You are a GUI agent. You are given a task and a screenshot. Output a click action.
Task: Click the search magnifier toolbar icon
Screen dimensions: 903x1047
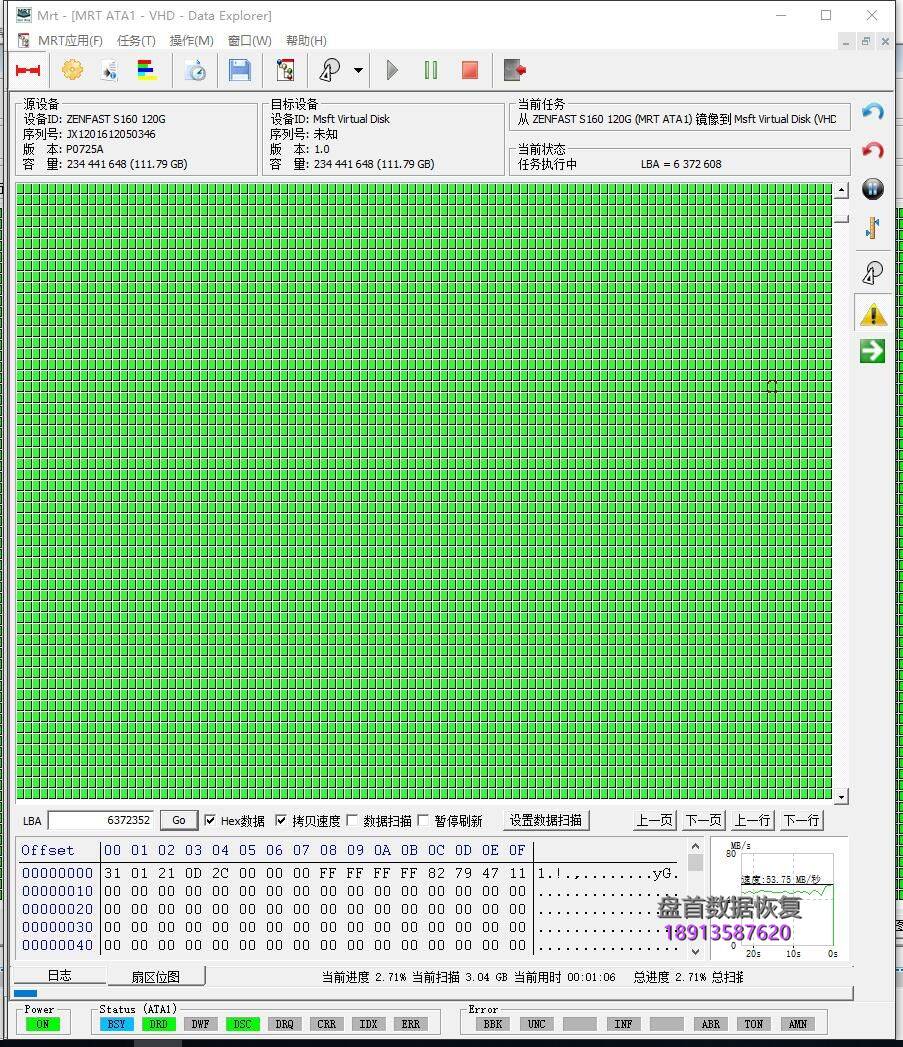(330, 70)
